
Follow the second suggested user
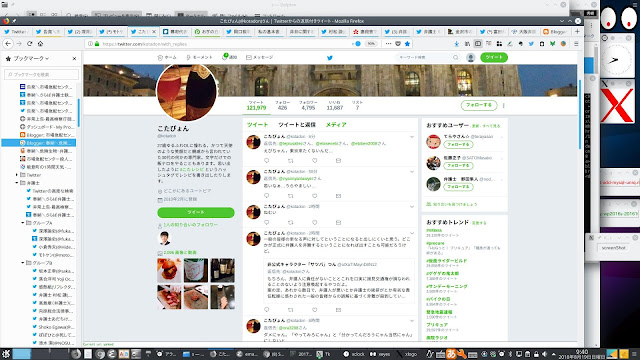pos(458,166)
